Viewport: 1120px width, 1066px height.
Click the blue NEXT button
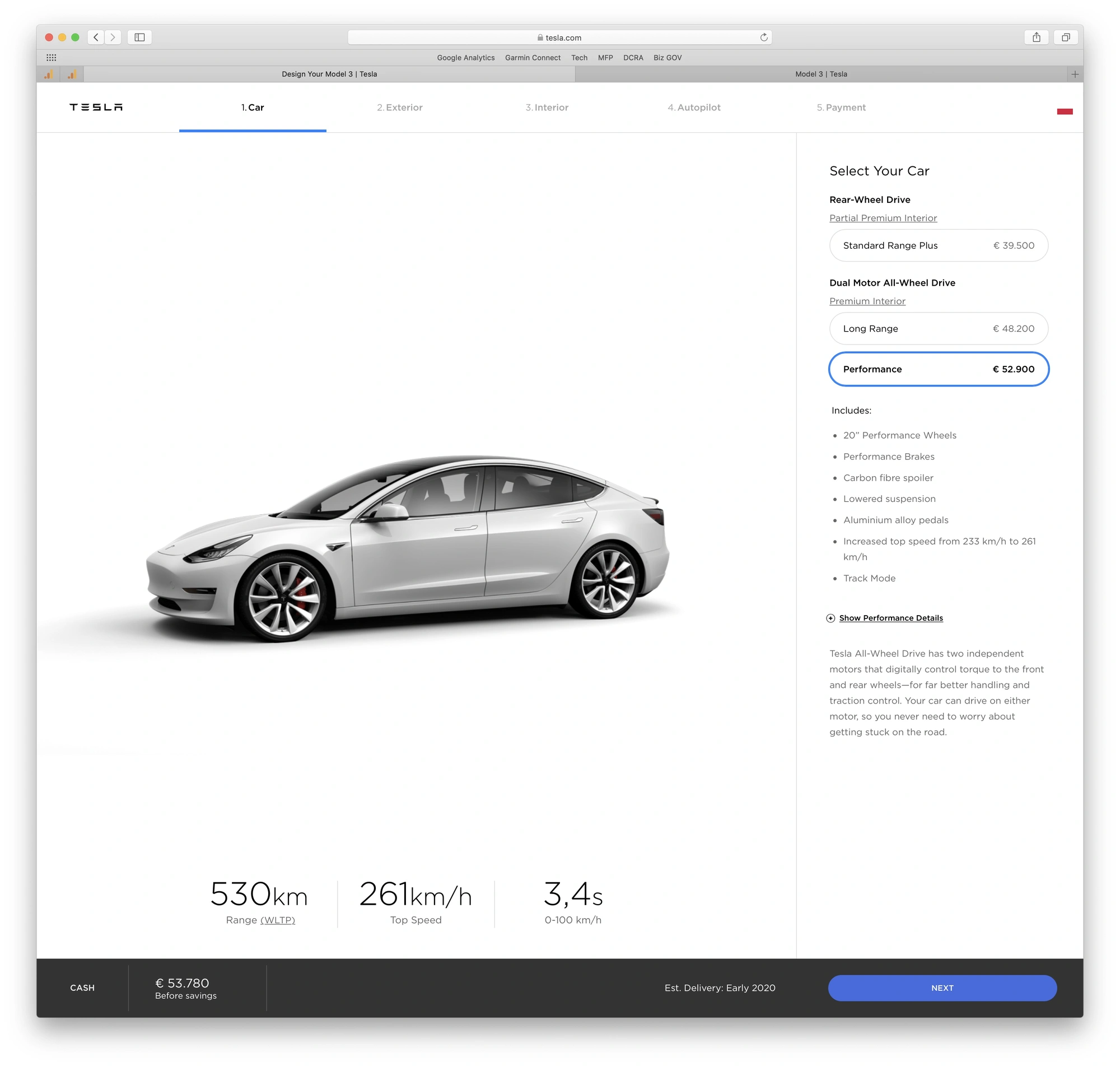(942, 988)
